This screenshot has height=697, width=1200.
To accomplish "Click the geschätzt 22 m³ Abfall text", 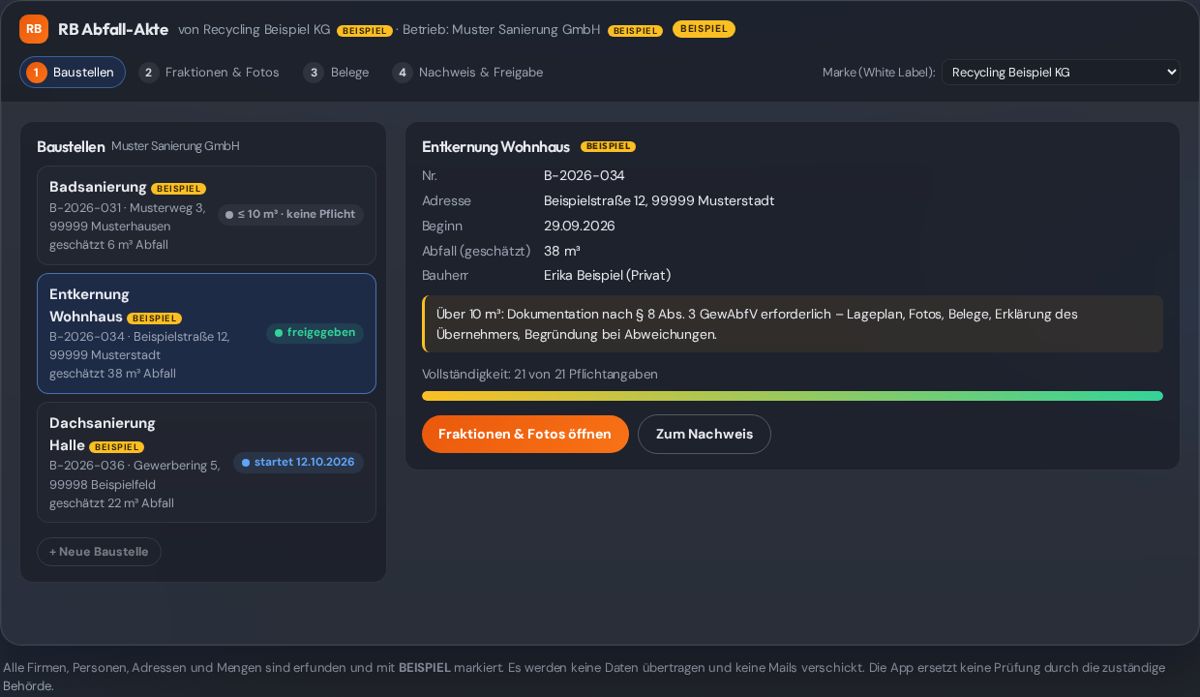I will pyautogui.click(x=112, y=503).
